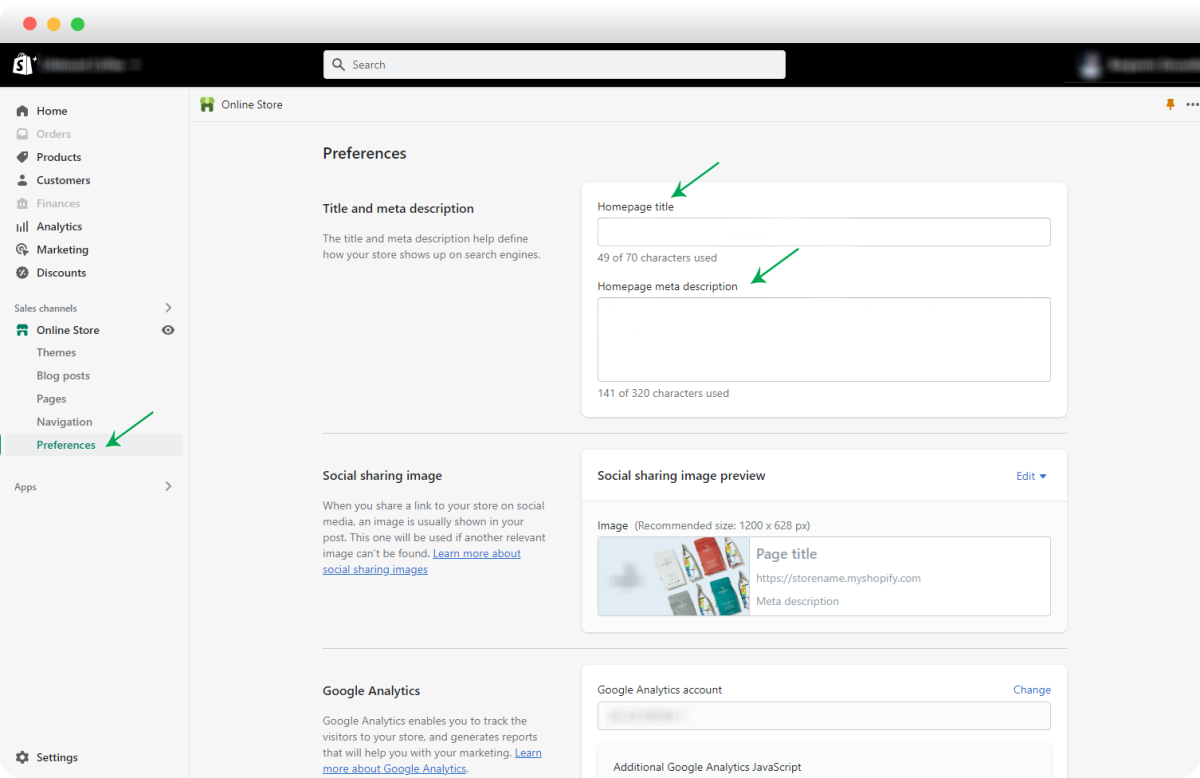Viewport: 1200px width, 778px height.
Task: Click into the Homepage title field
Action: click(823, 232)
